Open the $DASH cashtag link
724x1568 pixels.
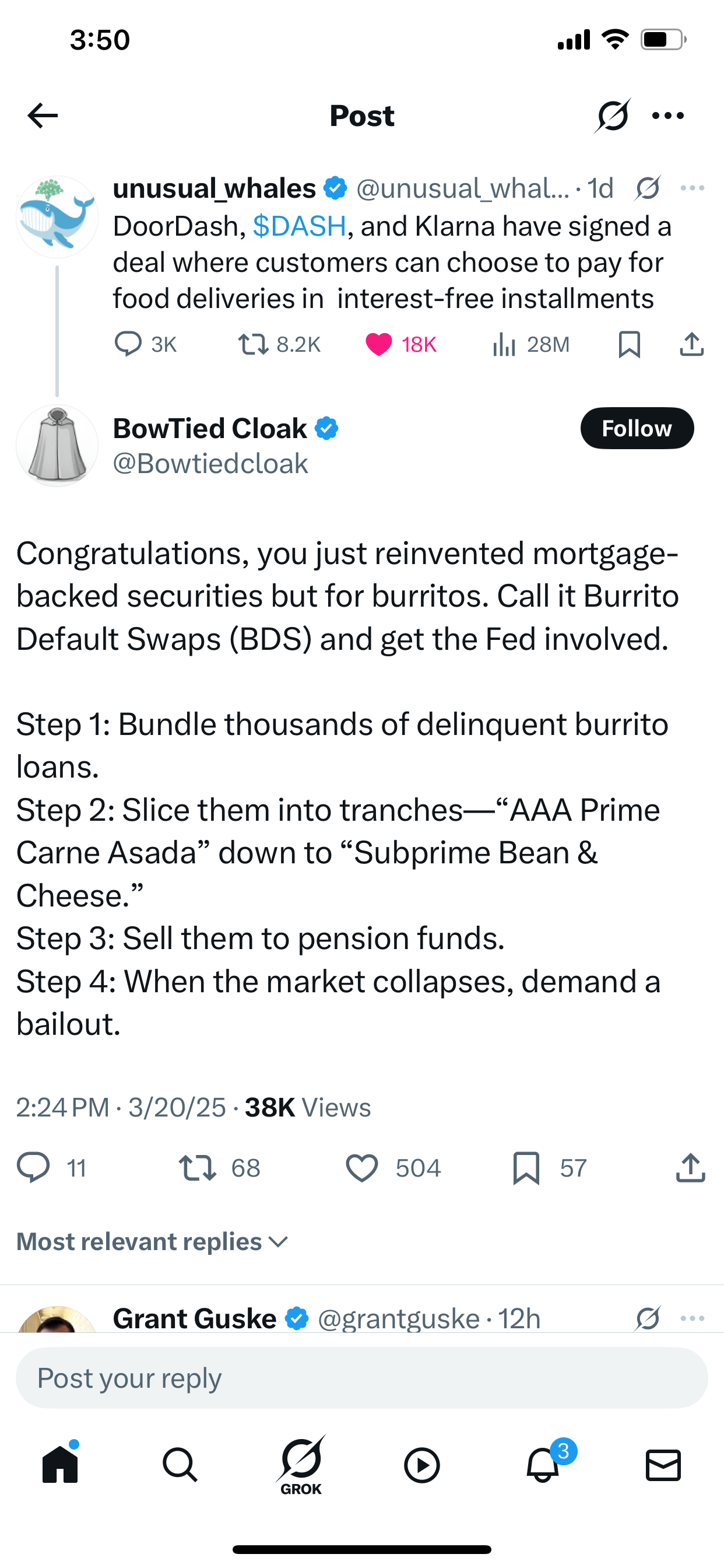point(299,226)
